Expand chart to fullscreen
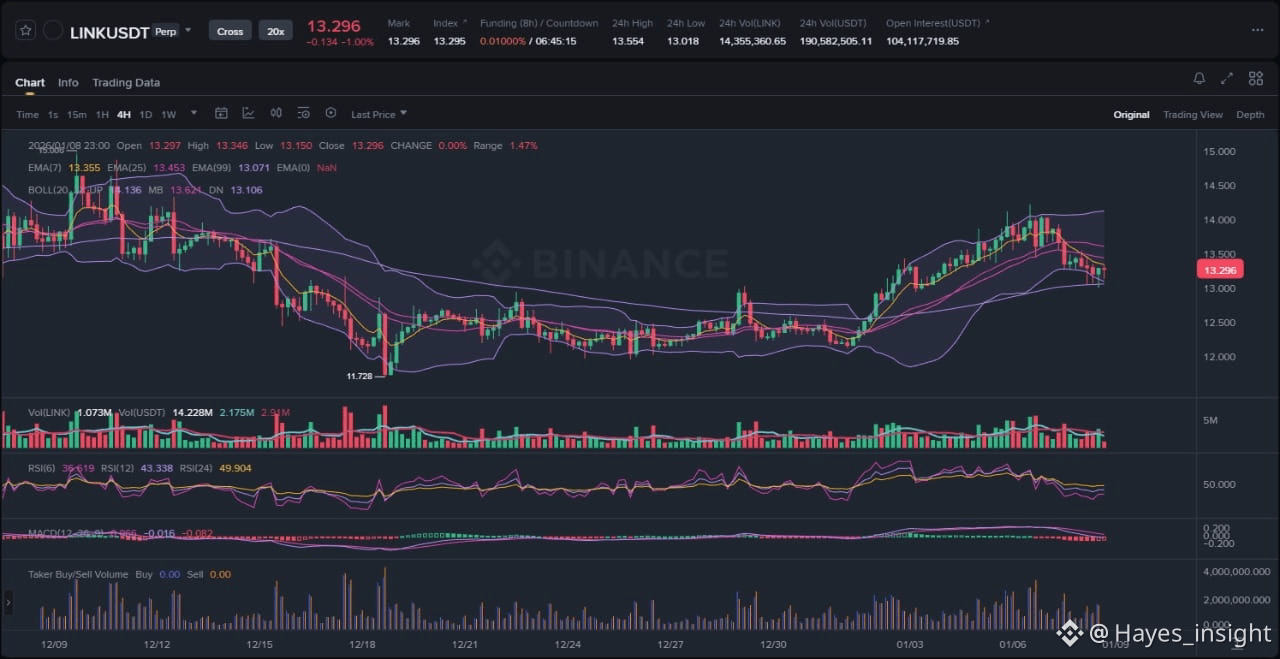 pos(1227,78)
